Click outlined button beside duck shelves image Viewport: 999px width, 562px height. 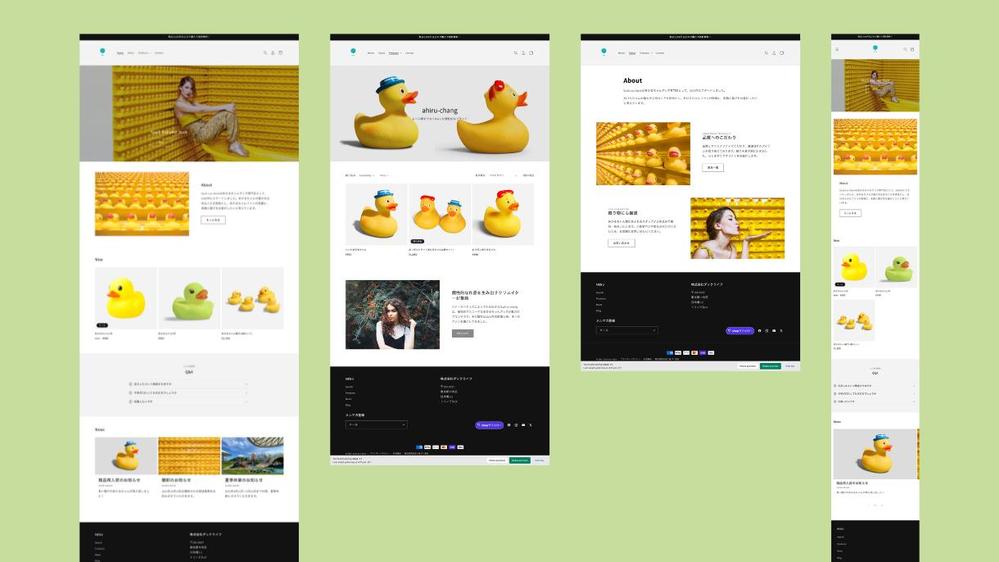[712, 168]
